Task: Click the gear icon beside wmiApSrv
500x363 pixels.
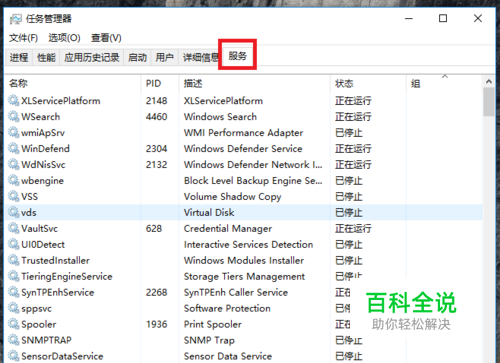Action: coord(14,132)
